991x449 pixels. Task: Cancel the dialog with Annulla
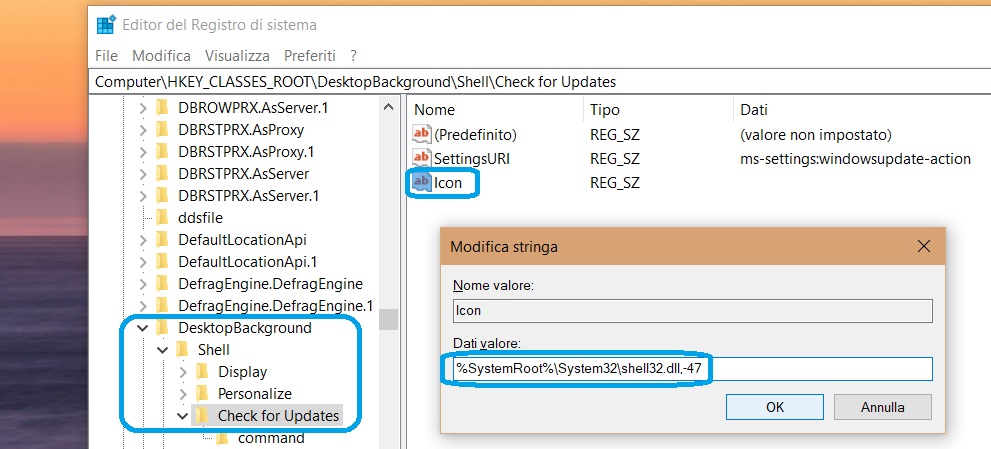coord(882,407)
